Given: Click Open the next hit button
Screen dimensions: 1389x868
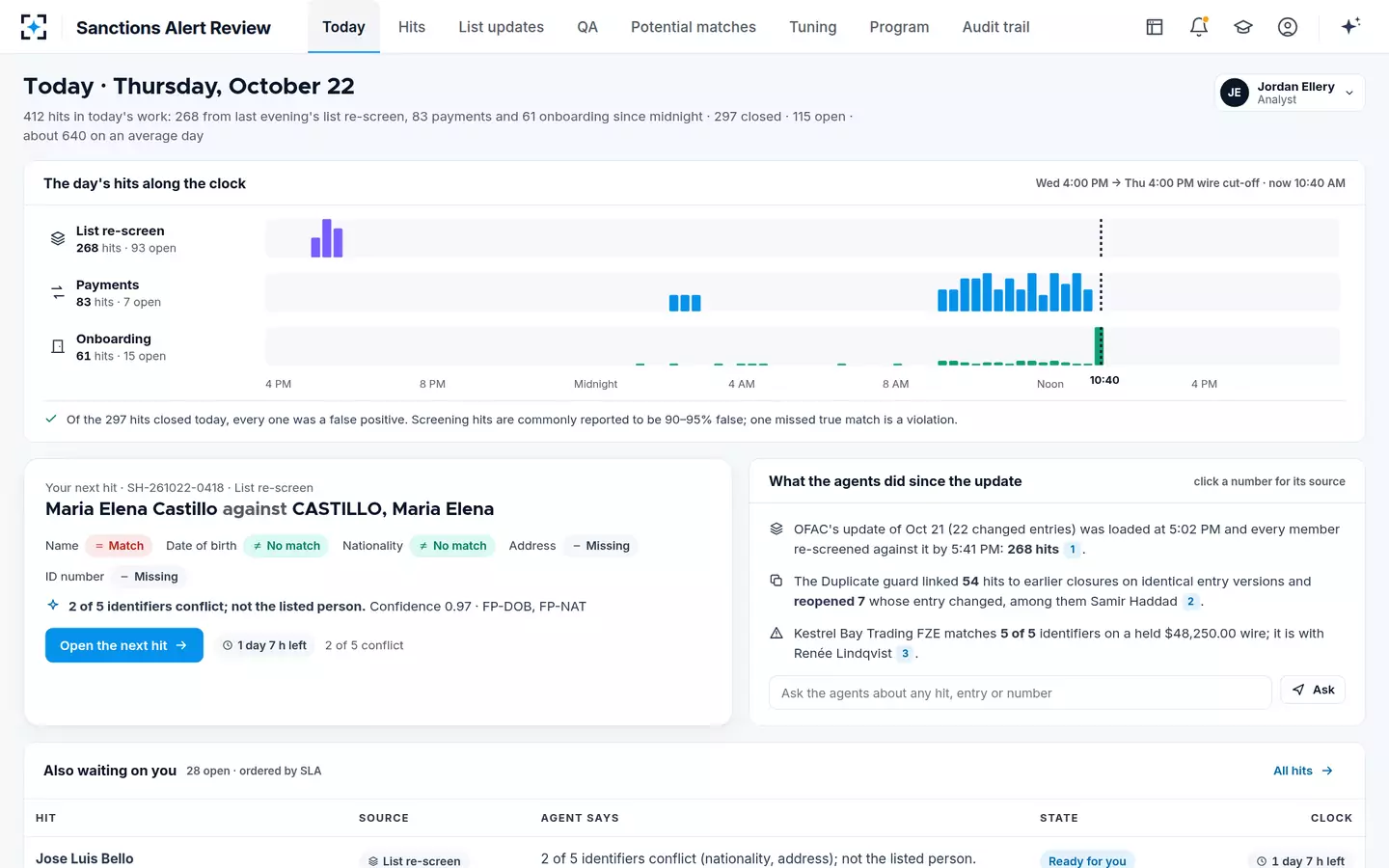Looking at the screenshot, I should (124, 645).
